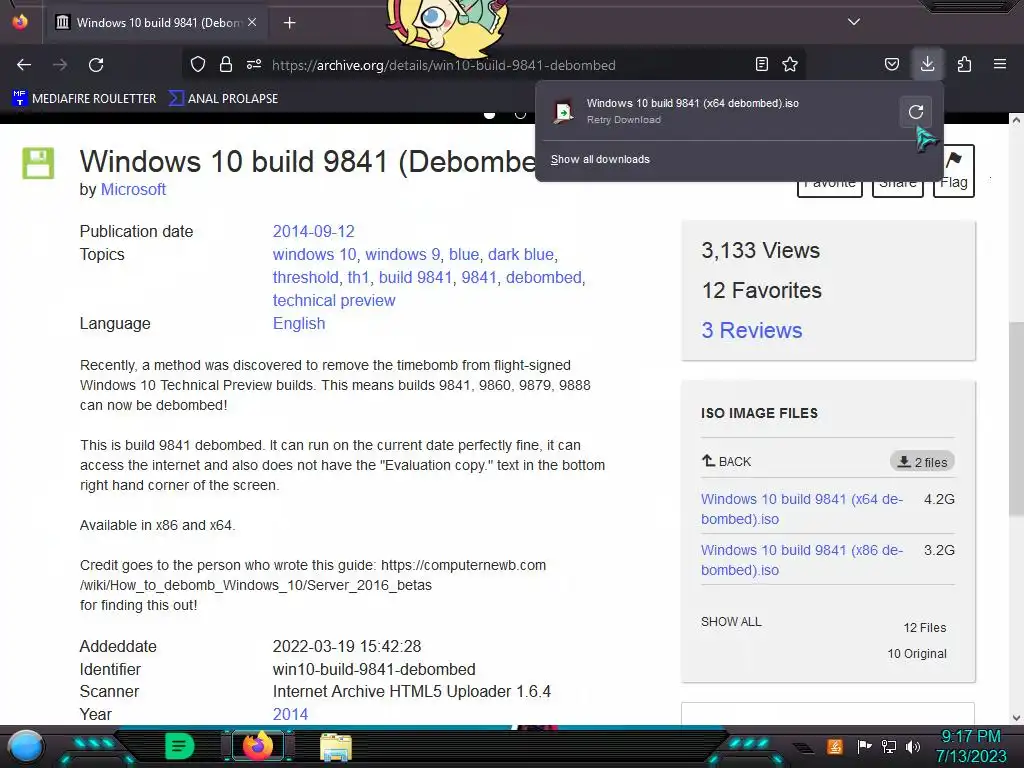Select the Windows 10 build 9841 tab
The width and height of the screenshot is (1024, 768).
point(155,22)
